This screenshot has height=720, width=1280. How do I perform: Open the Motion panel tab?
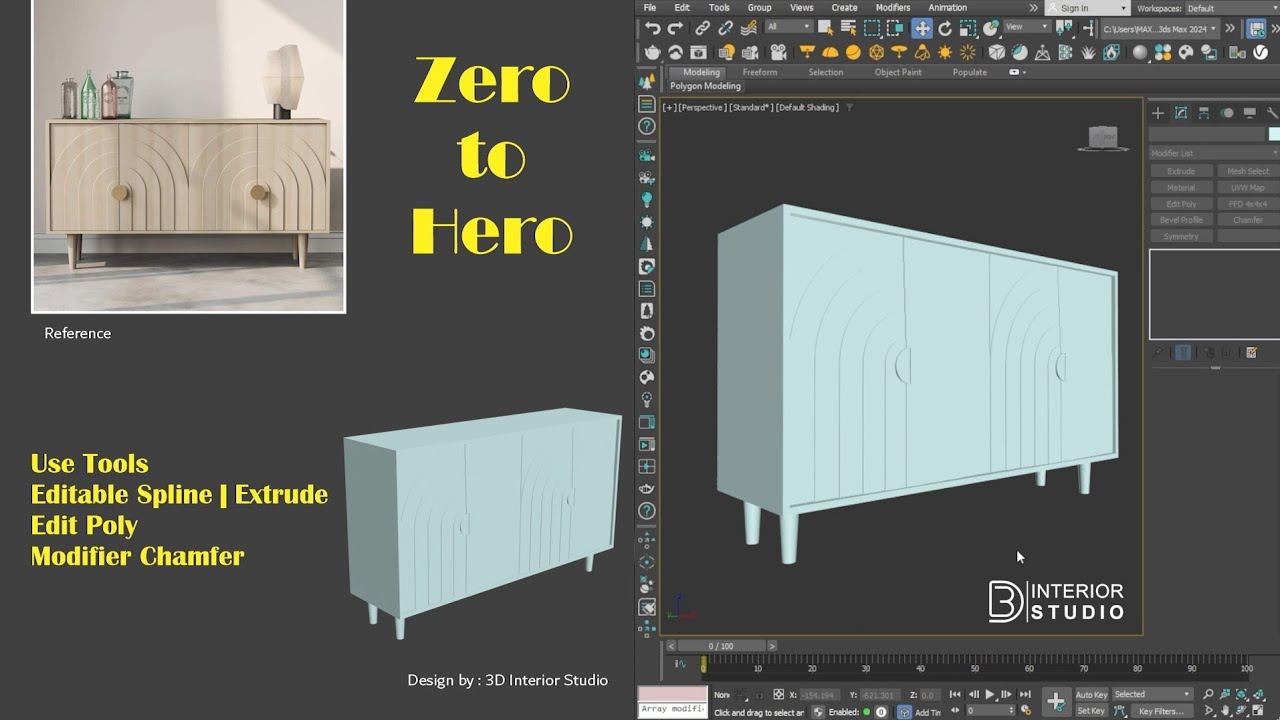[1227, 113]
